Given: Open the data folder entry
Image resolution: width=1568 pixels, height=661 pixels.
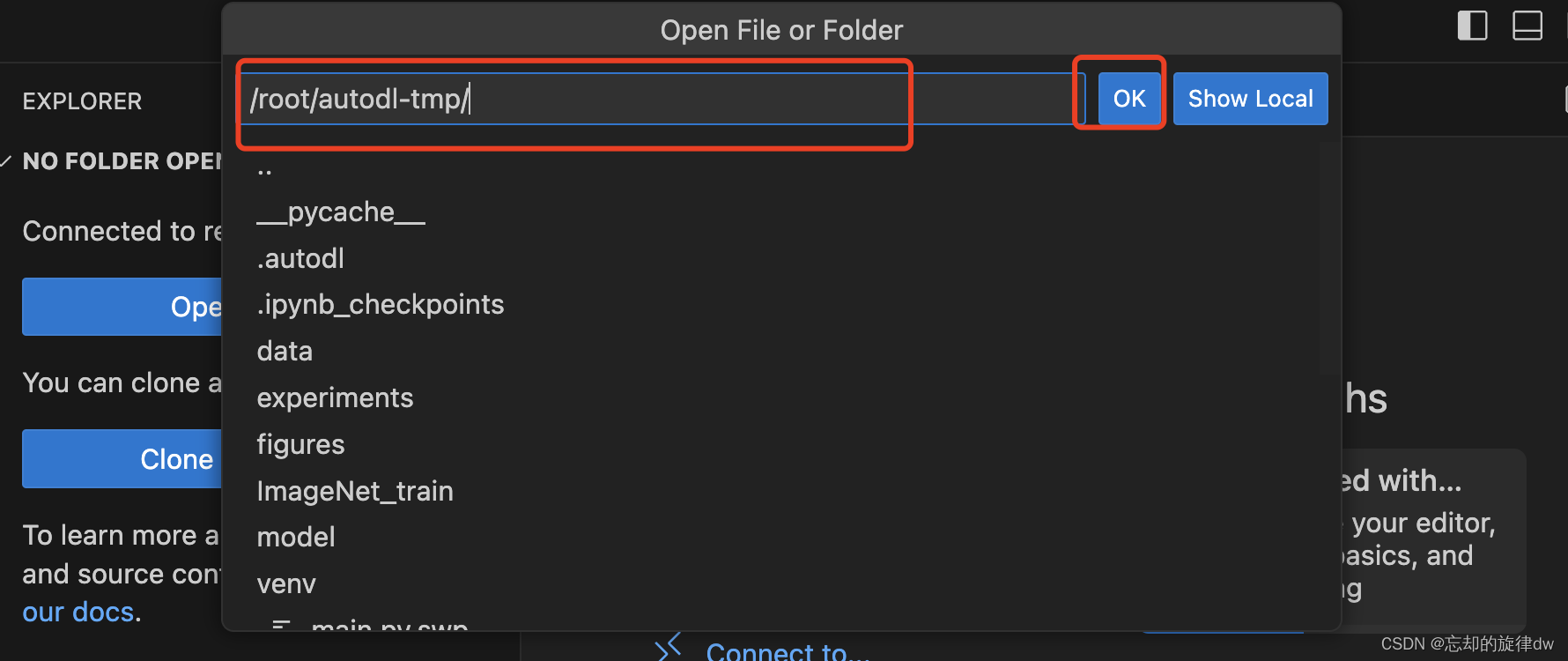Looking at the screenshot, I should pos(285,352).
